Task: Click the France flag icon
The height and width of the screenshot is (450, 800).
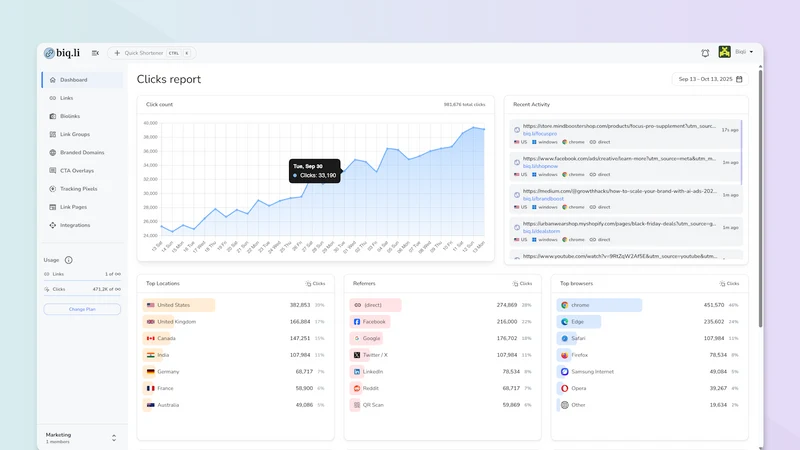Action: pos(151,388)
